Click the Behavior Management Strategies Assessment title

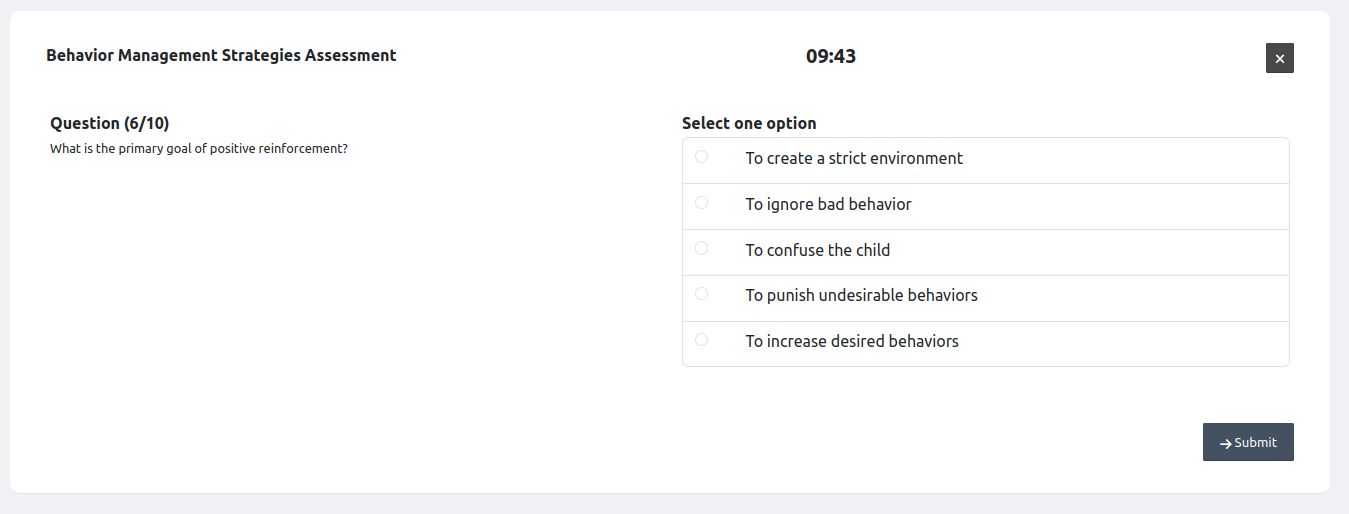coord(221,55)
